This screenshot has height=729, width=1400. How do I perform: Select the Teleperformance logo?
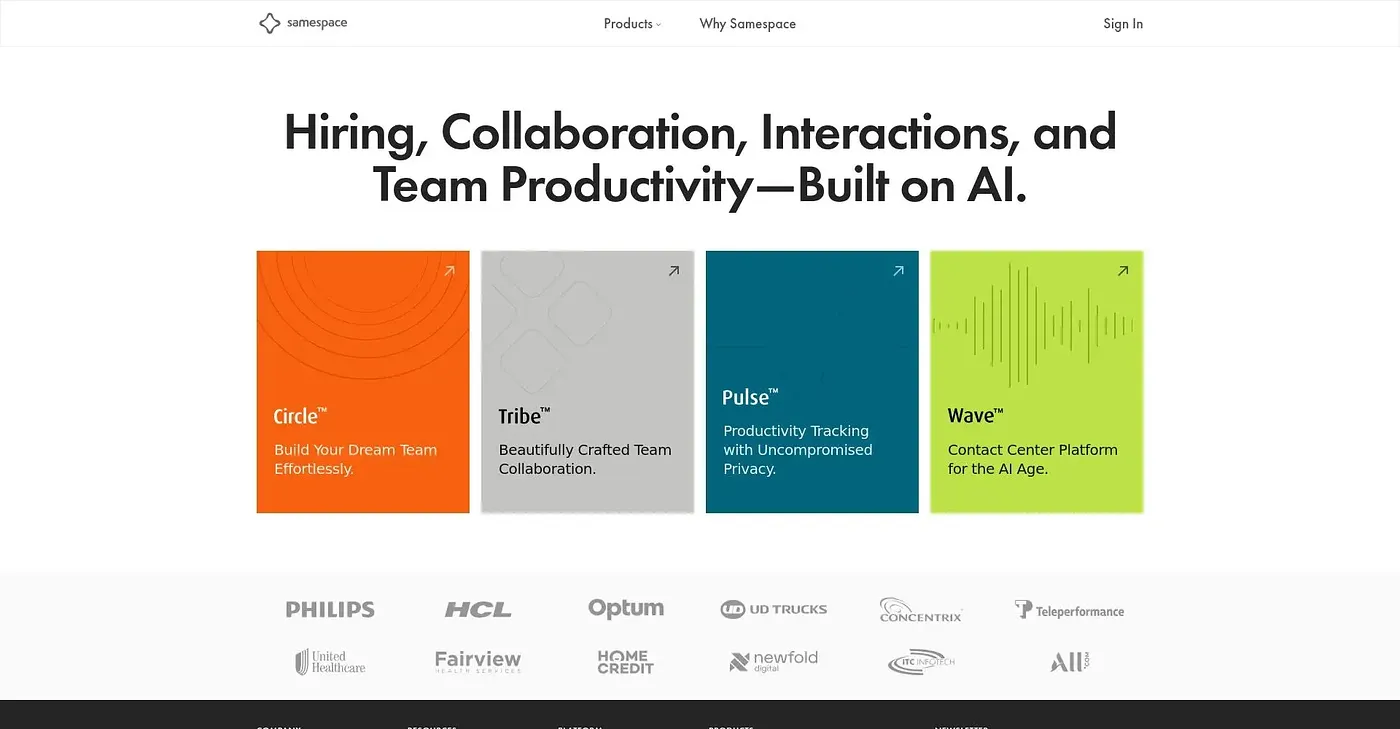click(x=1069, y=610)
